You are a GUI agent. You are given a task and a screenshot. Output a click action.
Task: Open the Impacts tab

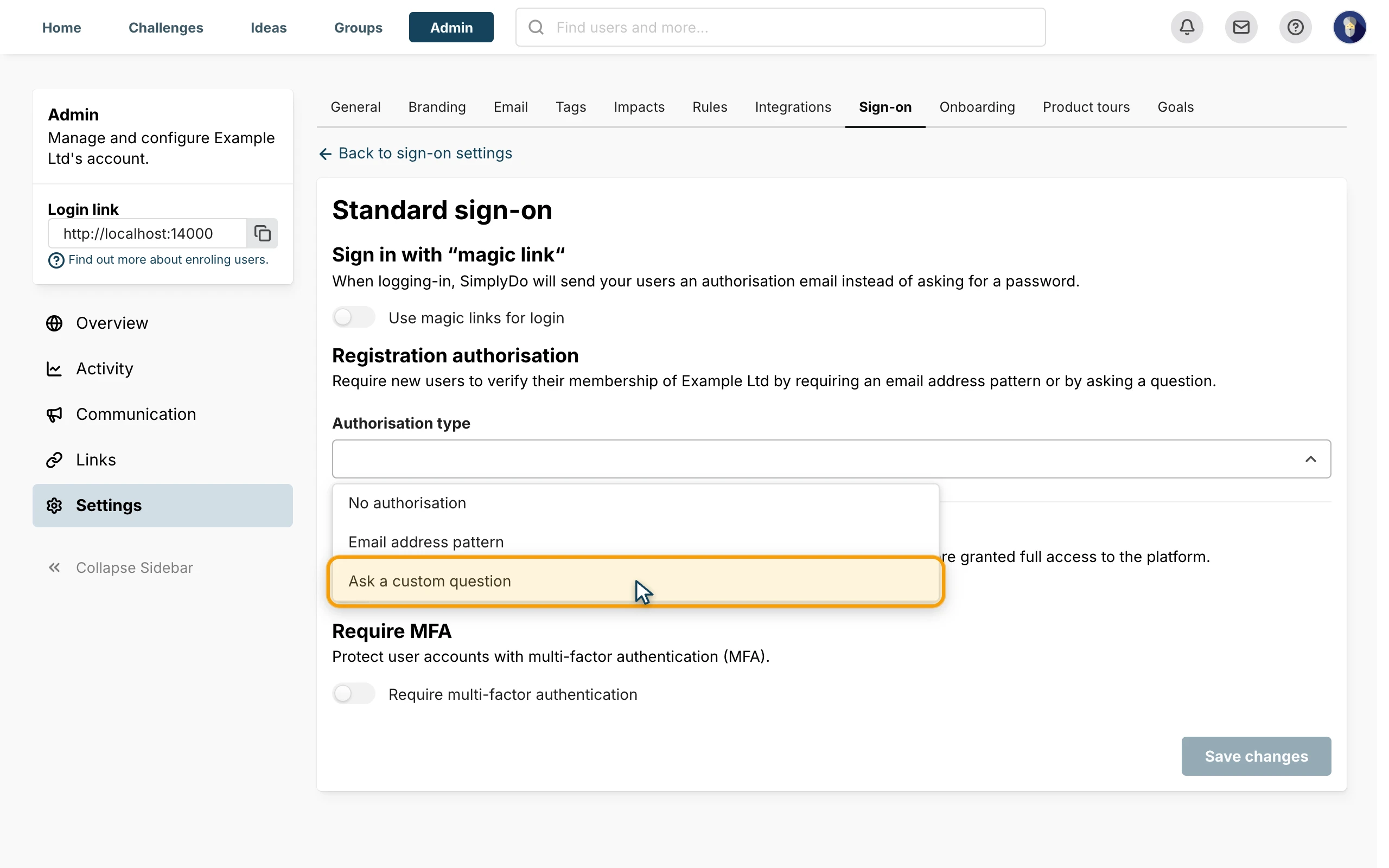(x=639, y=107)
